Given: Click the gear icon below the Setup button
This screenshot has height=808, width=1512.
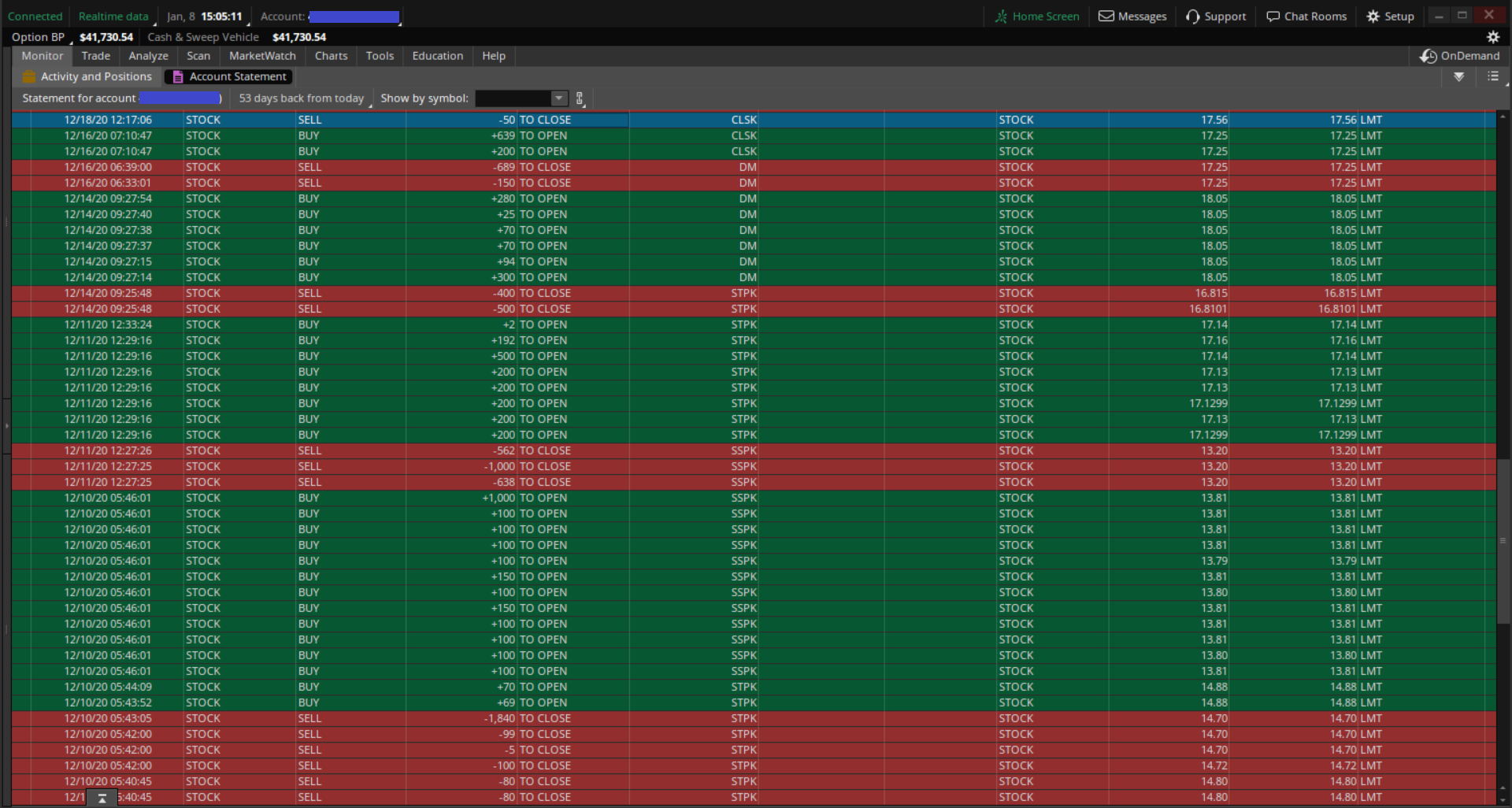Looking at the screenshot, I should 1492,37.
